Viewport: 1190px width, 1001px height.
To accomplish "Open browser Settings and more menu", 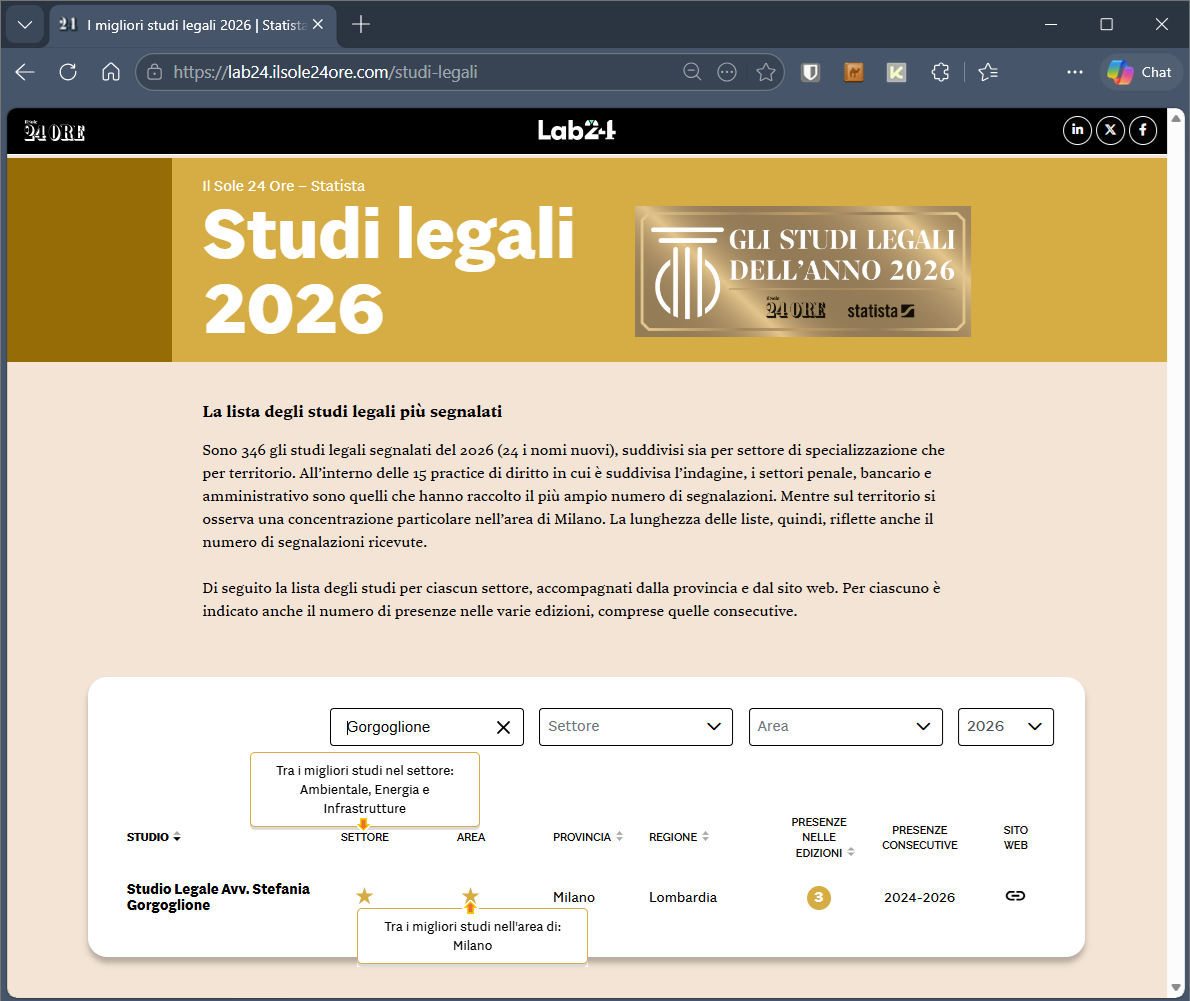I will [x=1075, y=72].
